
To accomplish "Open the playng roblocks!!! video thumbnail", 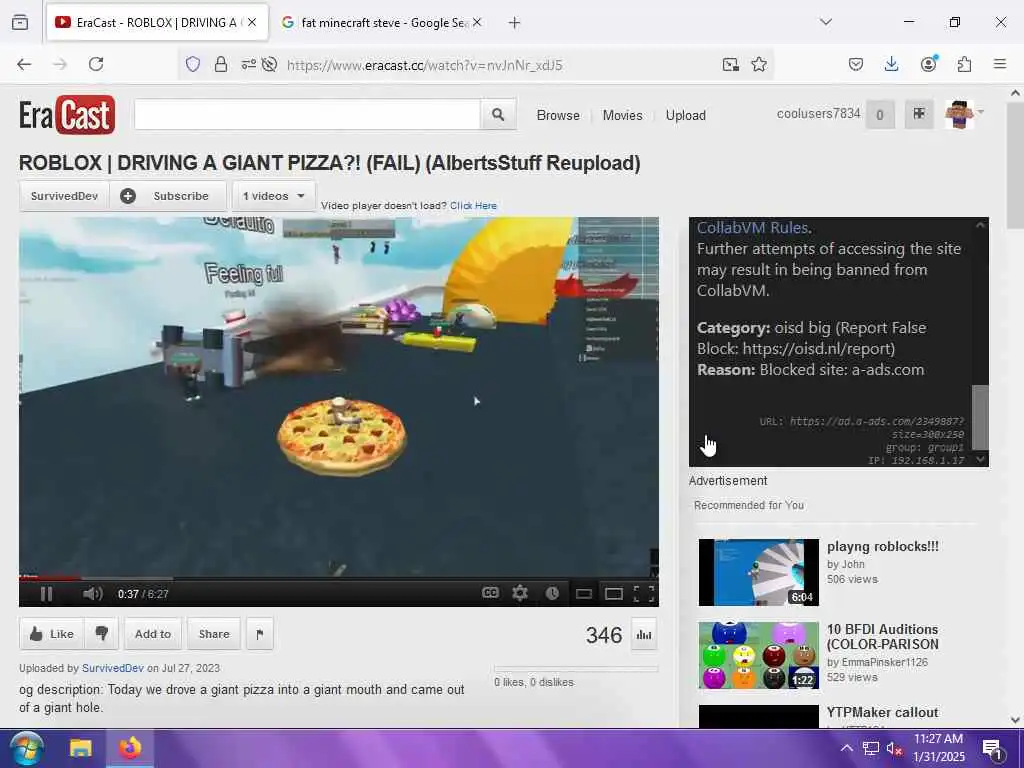I will pyautogui.click(x=759, y=572).
